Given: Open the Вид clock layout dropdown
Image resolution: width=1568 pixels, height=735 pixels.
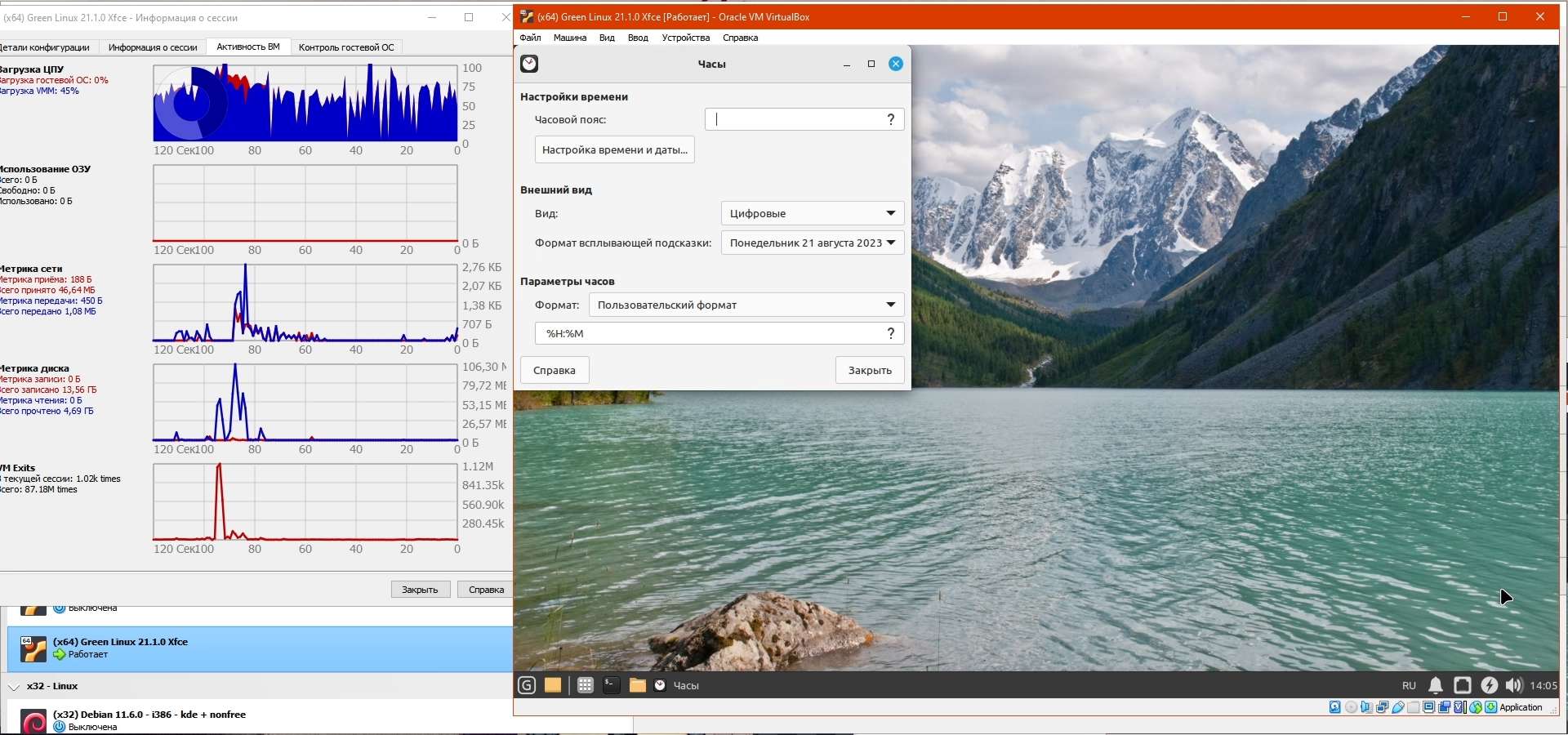Looking at the screenshot, I should [812, 213].
